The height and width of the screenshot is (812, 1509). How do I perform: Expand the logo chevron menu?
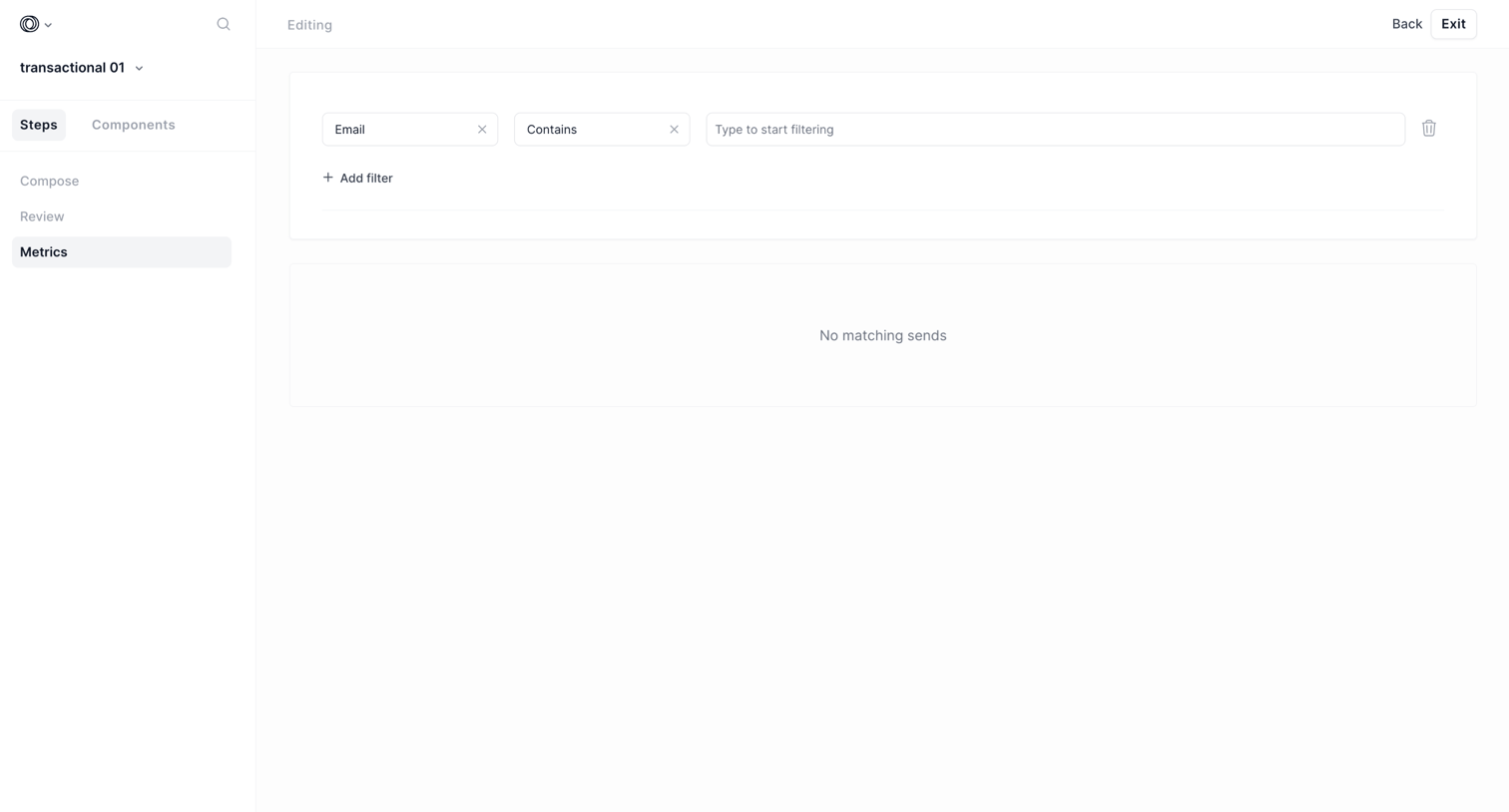[48, 25]
